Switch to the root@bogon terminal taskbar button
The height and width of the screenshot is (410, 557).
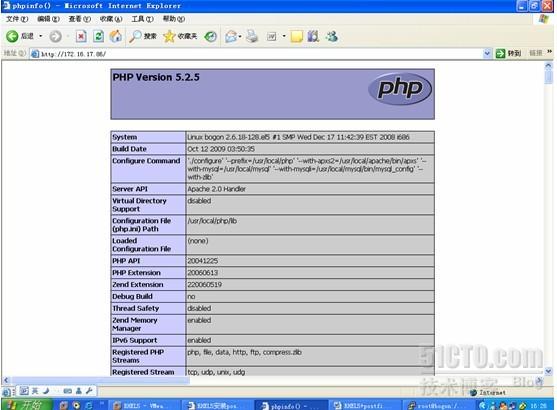click(438, 405)
